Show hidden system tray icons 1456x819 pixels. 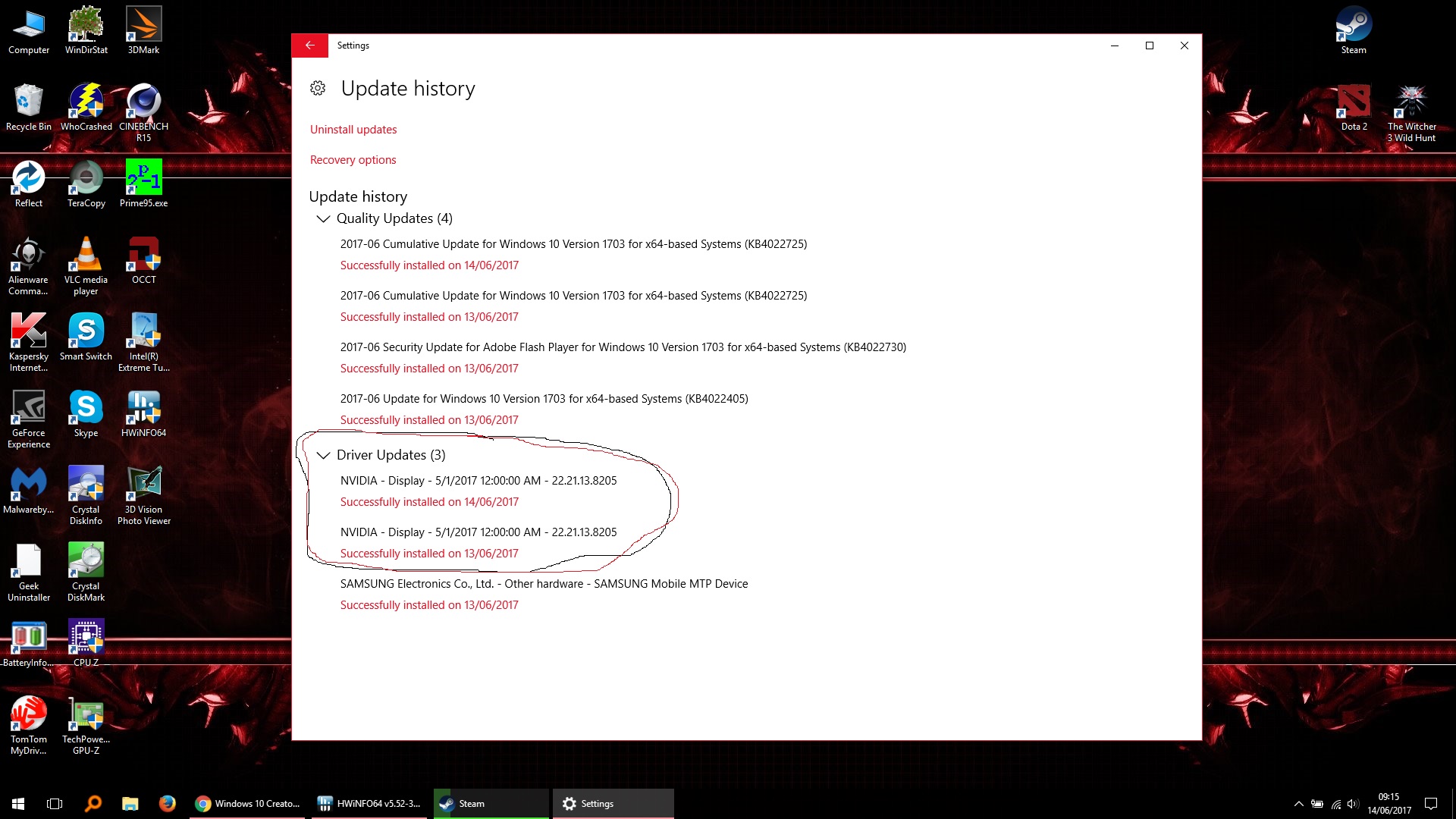point(1298,804)
